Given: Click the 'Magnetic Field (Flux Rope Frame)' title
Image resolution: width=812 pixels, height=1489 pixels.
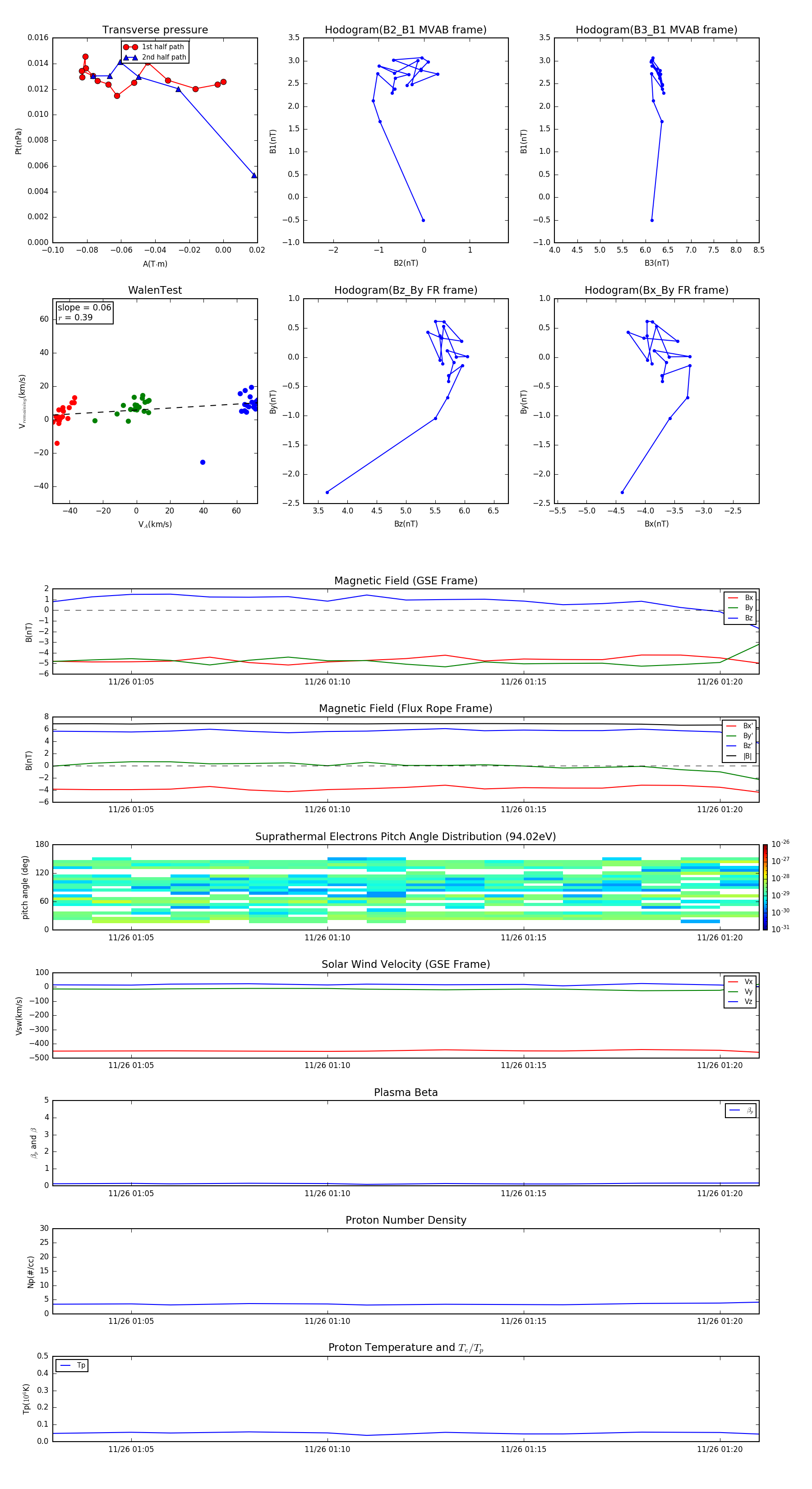Looking at the screenshot, I should pos(406,709).
